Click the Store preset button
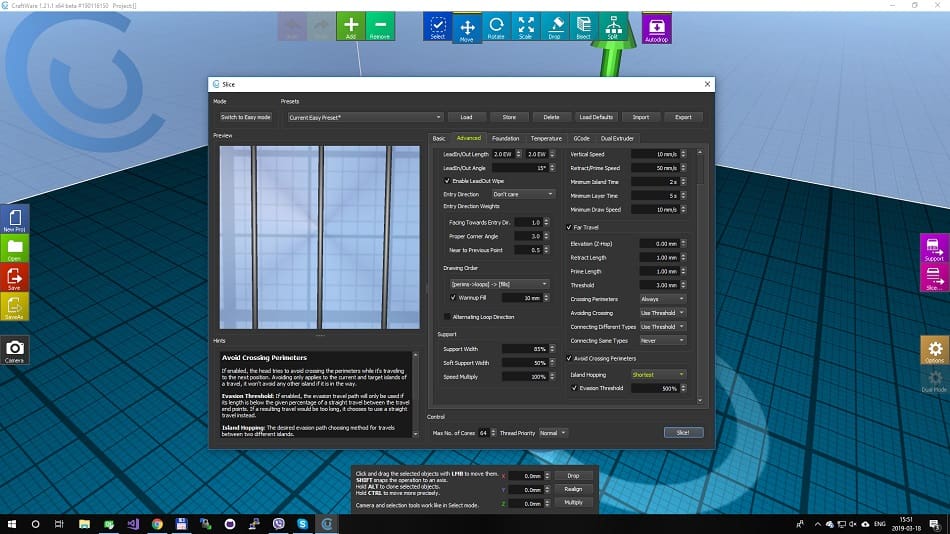950x534 pixels. click(509, 117)
